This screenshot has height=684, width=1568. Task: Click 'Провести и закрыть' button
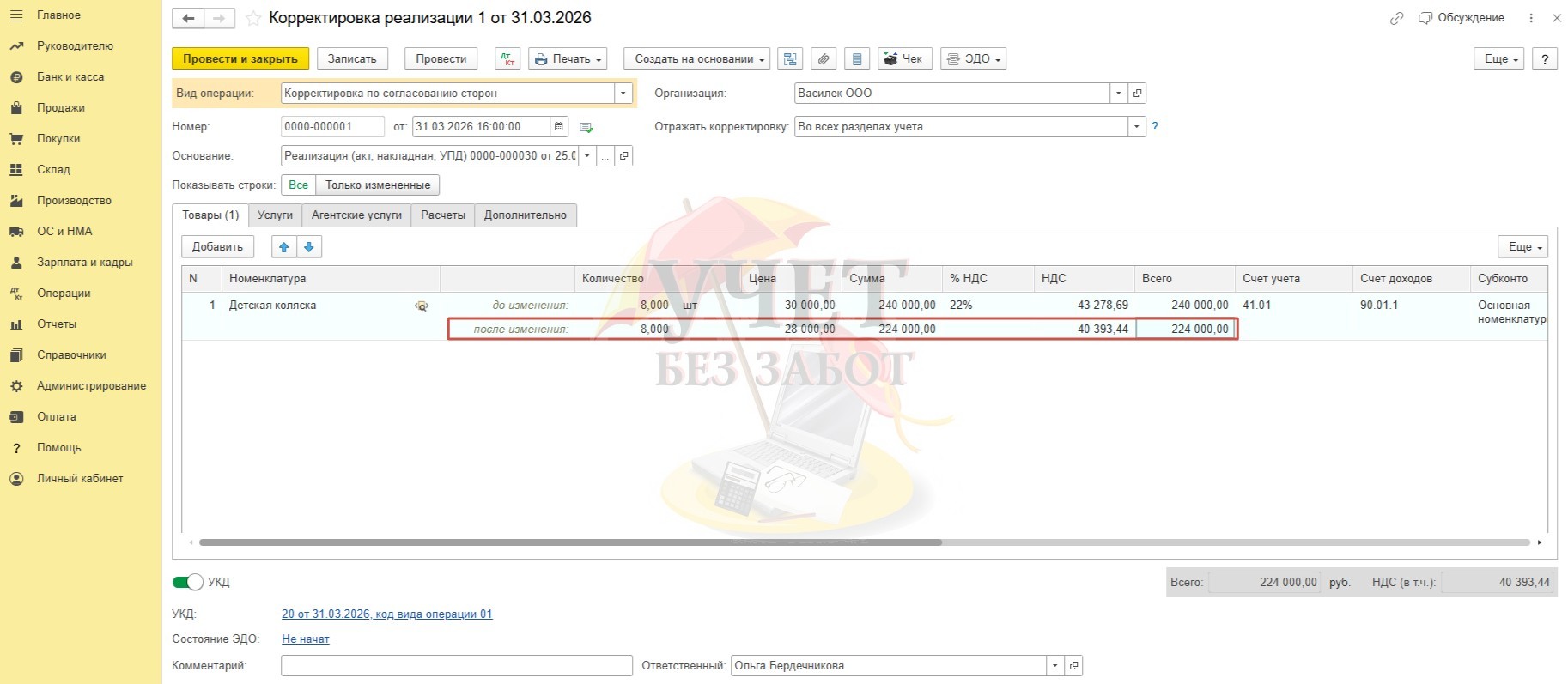pos(240,58)
